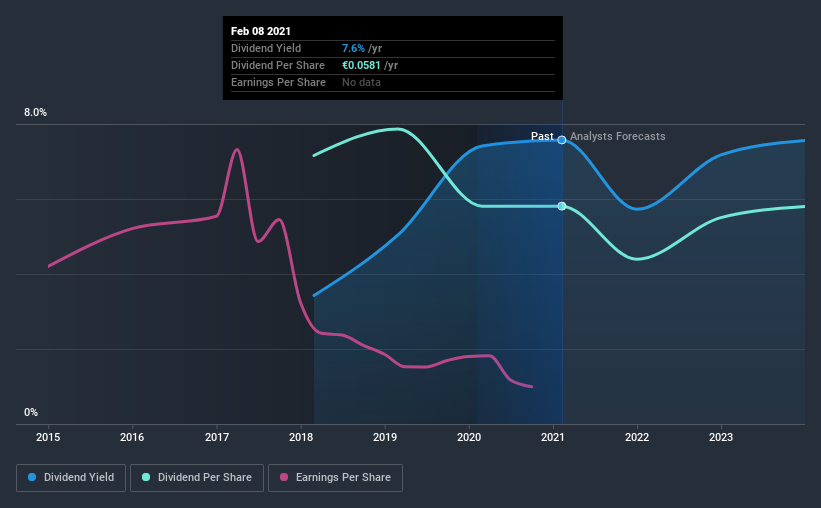Click the blue Dividend Yield legend dot
The image size is (821, 508).
pos(32,477)
